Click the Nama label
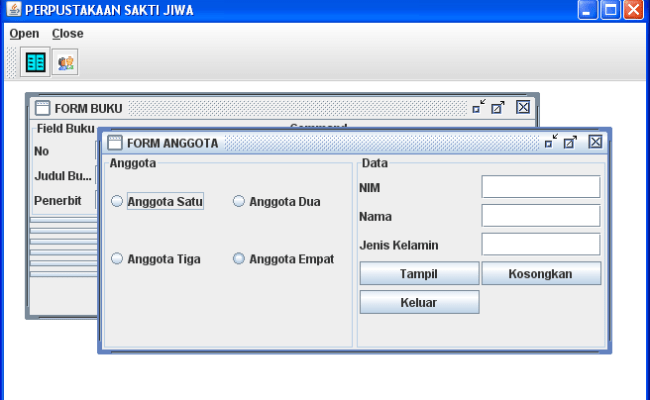Viewport: 650px width, 400px height. [375, 216]
